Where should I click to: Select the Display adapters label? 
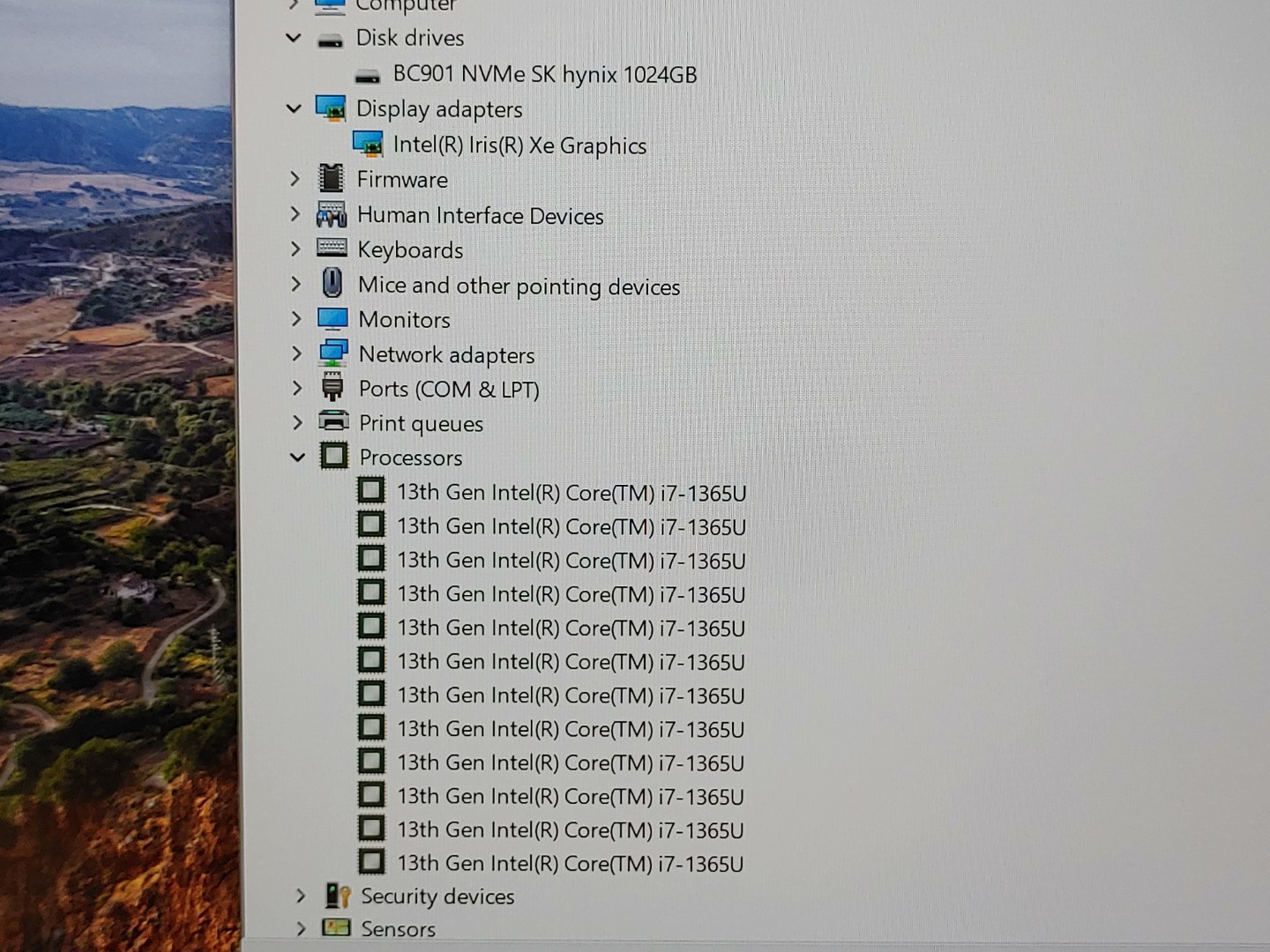[x=439, y=109]
